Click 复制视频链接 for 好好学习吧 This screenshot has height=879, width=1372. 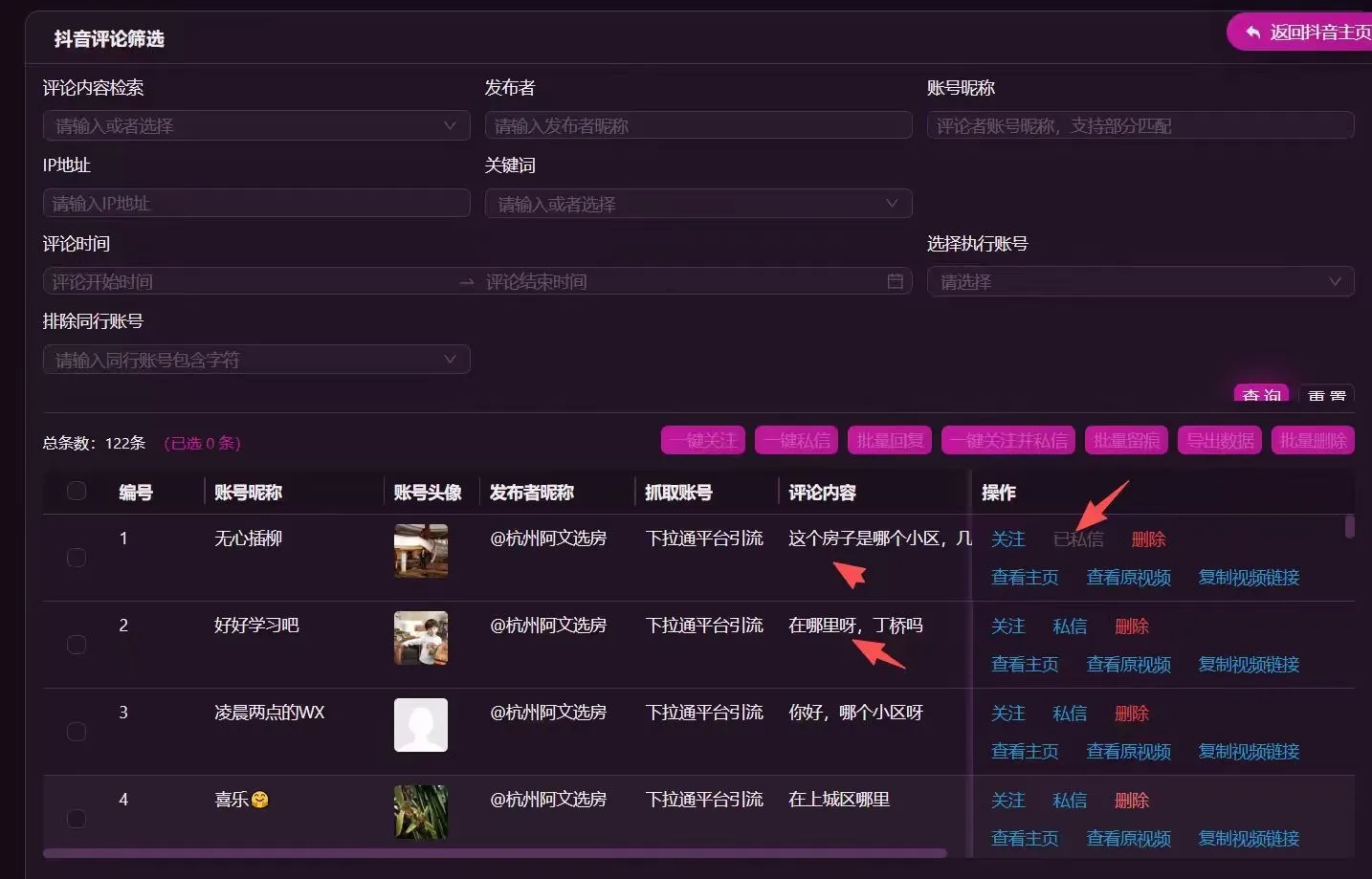coord(1250,665)
